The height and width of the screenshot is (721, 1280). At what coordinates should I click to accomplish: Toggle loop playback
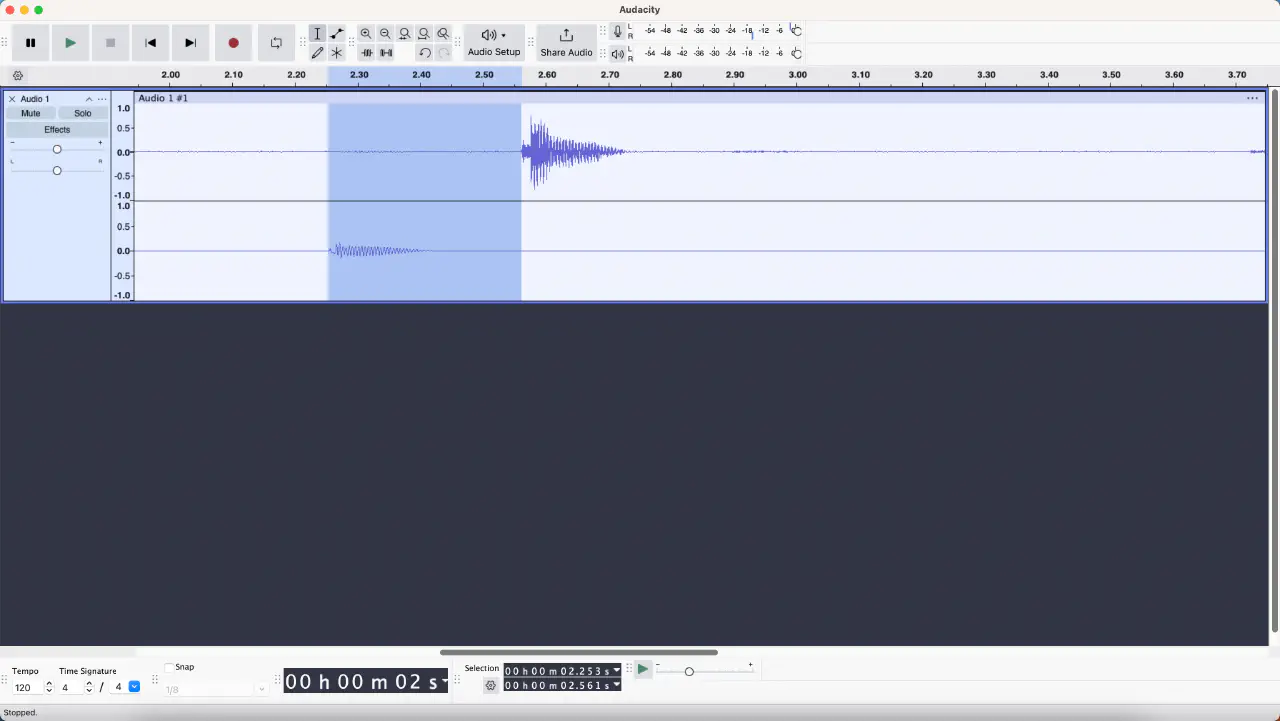pos(276,43)
